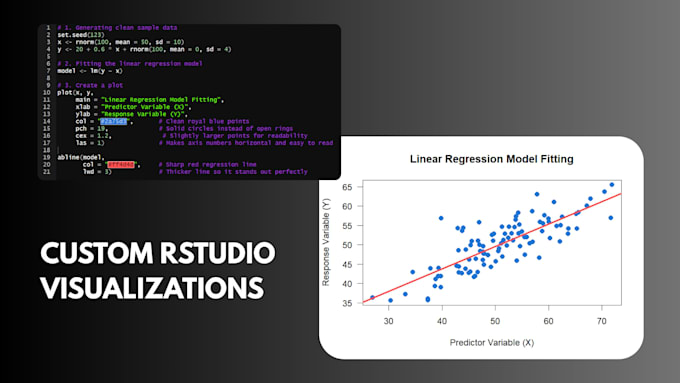Click the 'cex = 1.2,' code argument
The width and height of the screenshot is (680, 383).
(93, 136)
